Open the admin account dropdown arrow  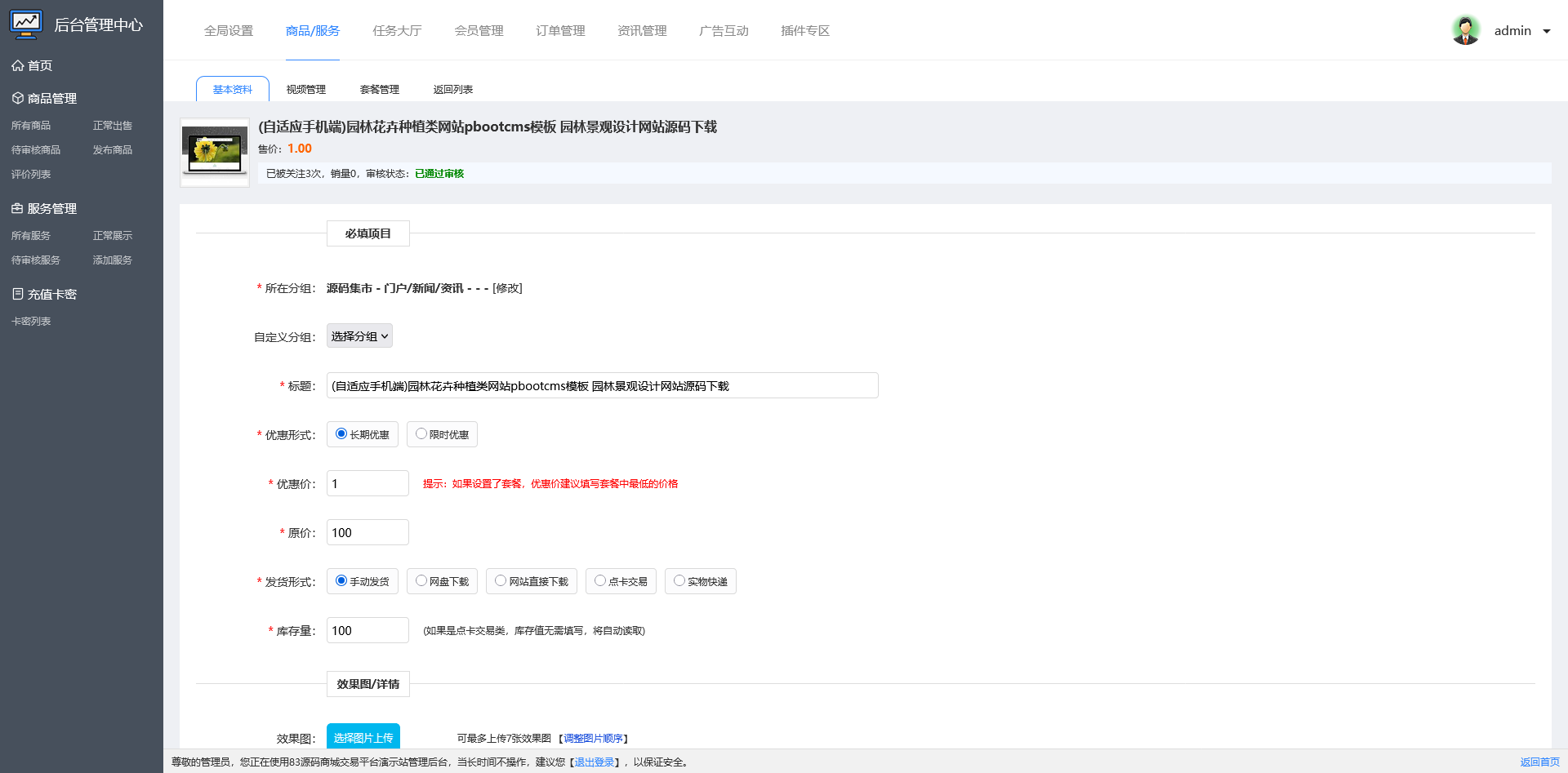[x=1546, y=31]
